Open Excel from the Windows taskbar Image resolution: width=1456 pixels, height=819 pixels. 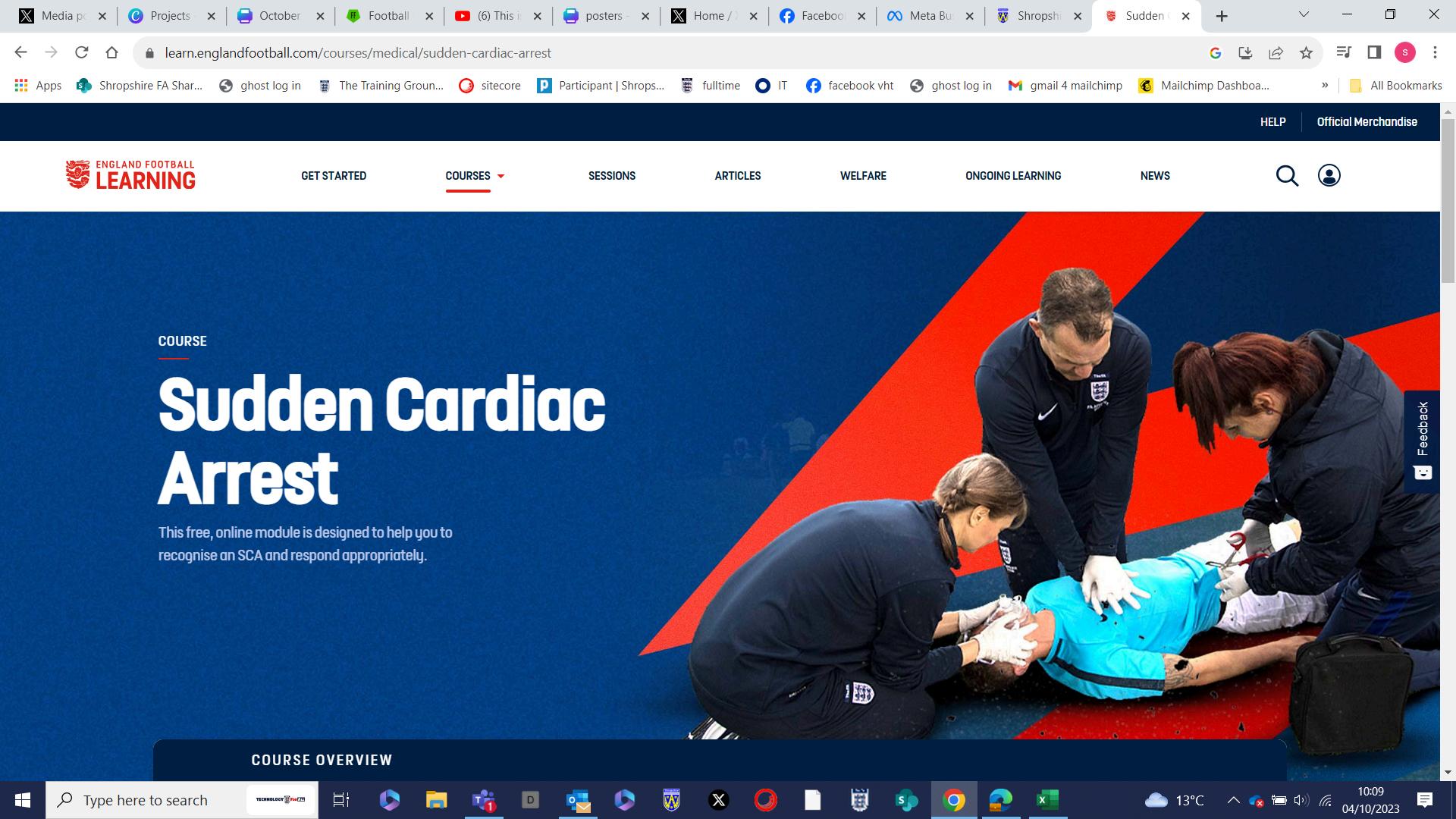[x=1047, y=800]
